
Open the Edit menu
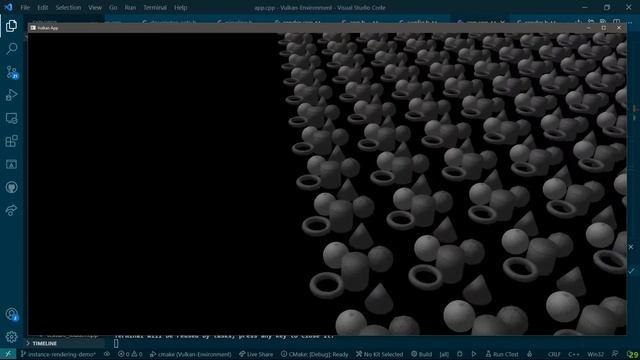[x=42, y=7]
